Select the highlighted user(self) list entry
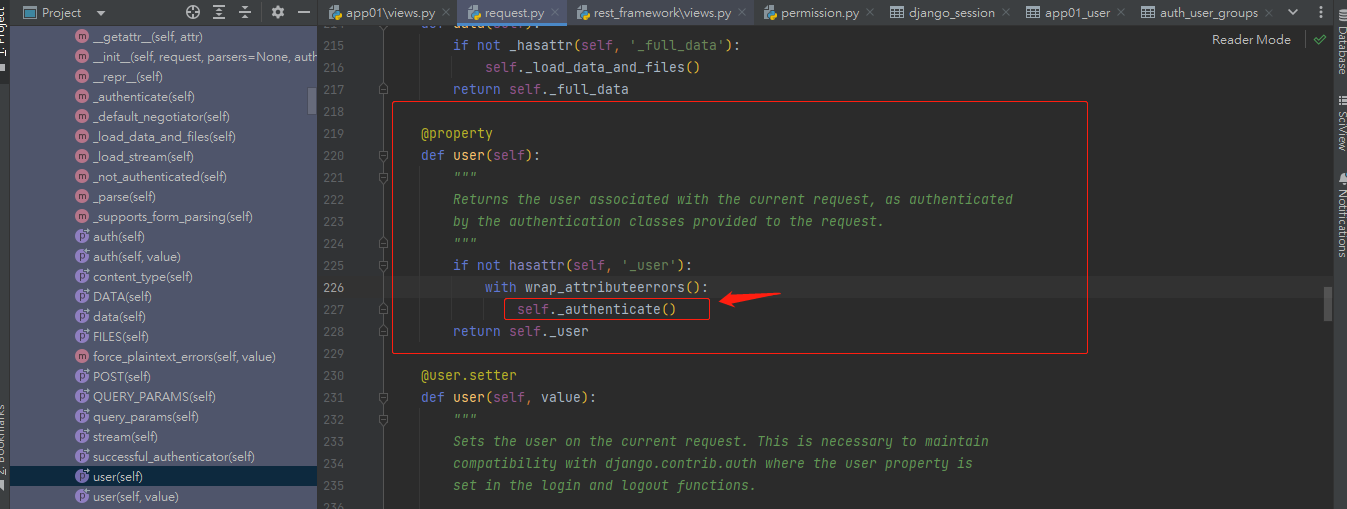This screenshot has height=509, width=1347. [x=163, y=476]
